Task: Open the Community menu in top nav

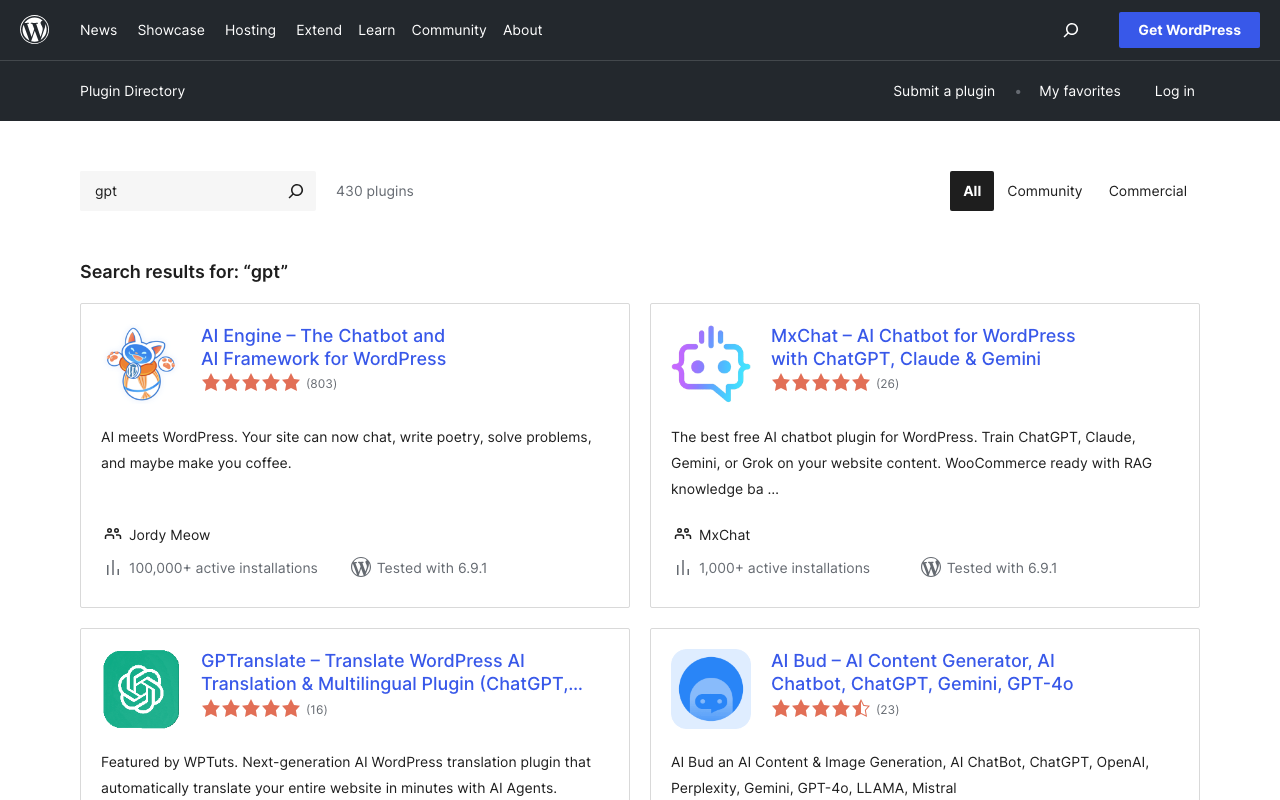Action: coord(449,30)
